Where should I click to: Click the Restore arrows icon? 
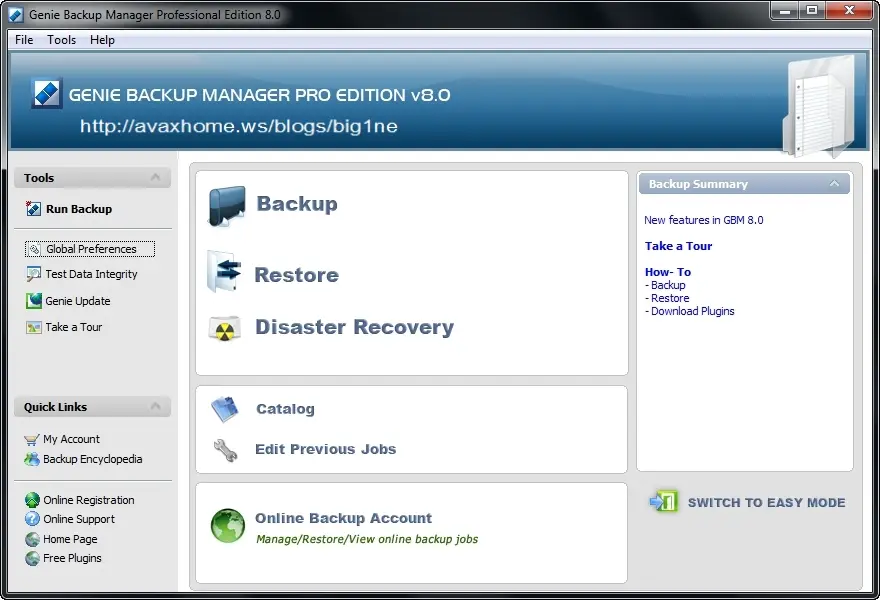click(x=224, y=272)
